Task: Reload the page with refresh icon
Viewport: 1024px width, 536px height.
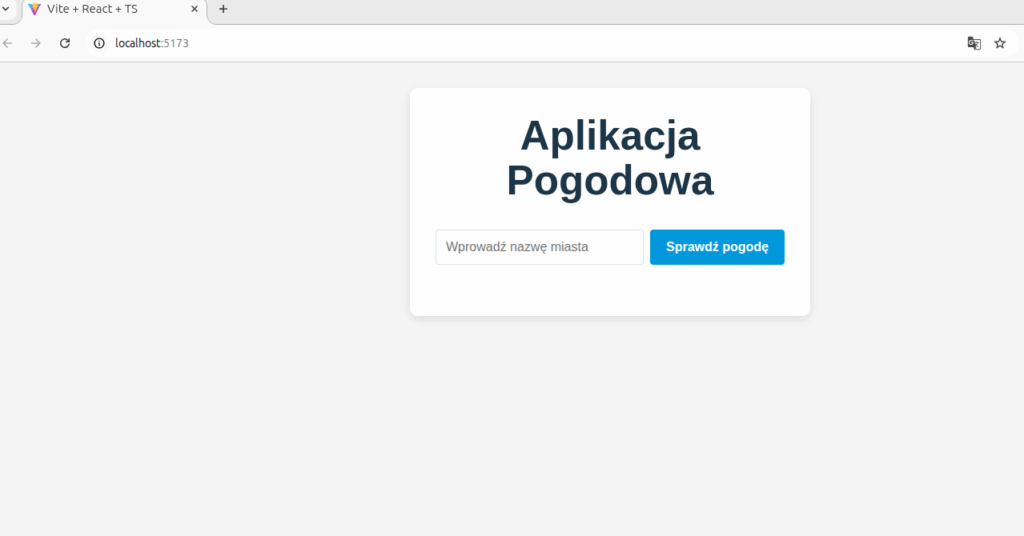Action: 65,43
